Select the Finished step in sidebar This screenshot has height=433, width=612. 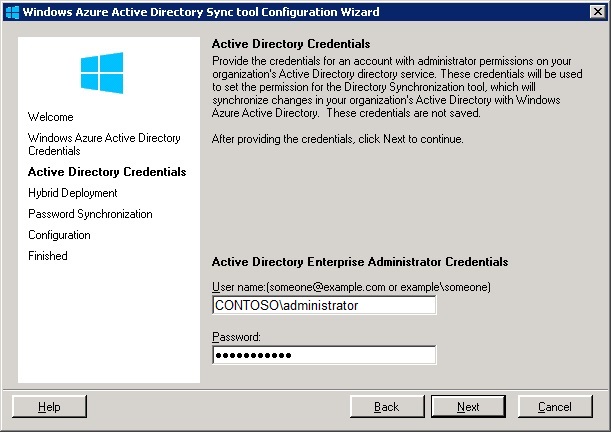click(48, 256)
